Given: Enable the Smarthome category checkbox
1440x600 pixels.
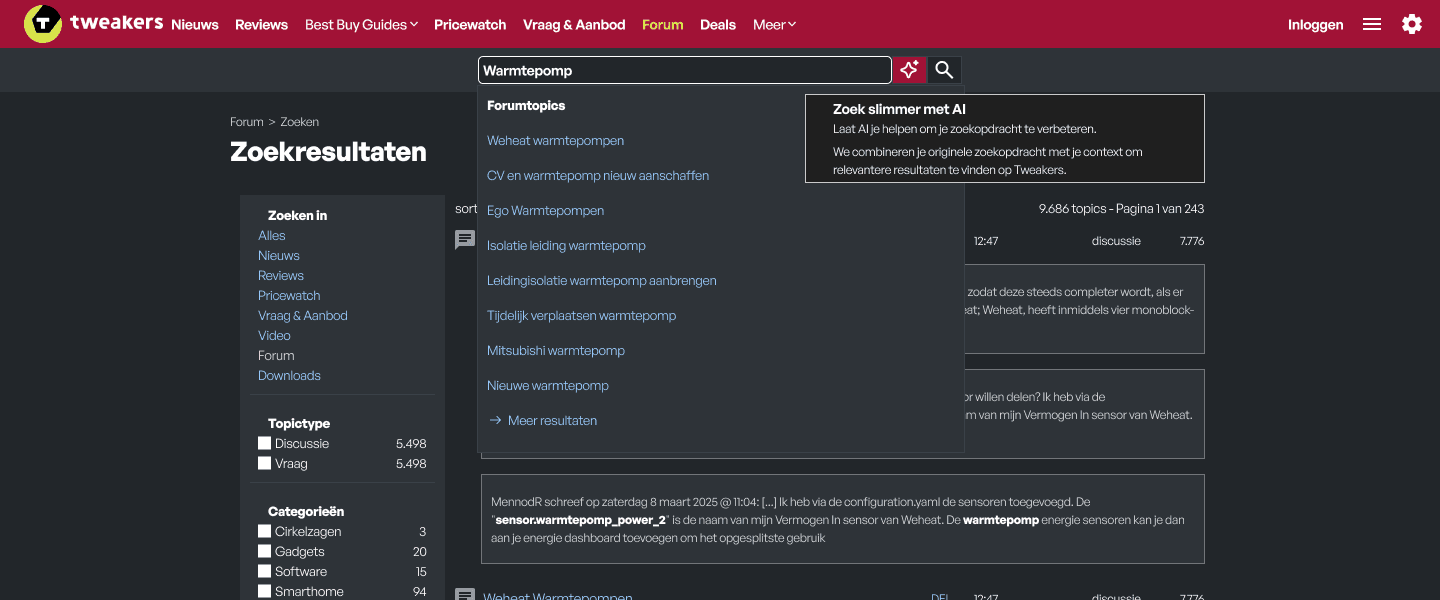Looking at the screenshot, I should pos(264,591).
